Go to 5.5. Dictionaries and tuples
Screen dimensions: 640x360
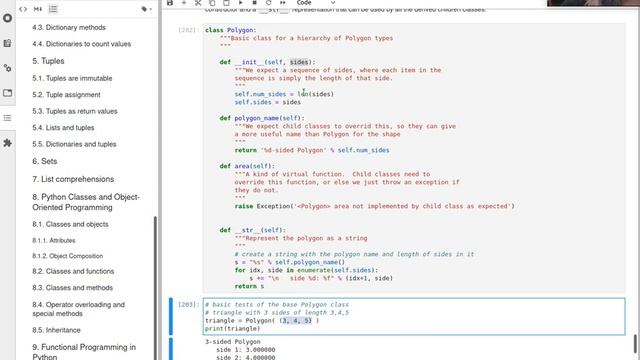74,144
